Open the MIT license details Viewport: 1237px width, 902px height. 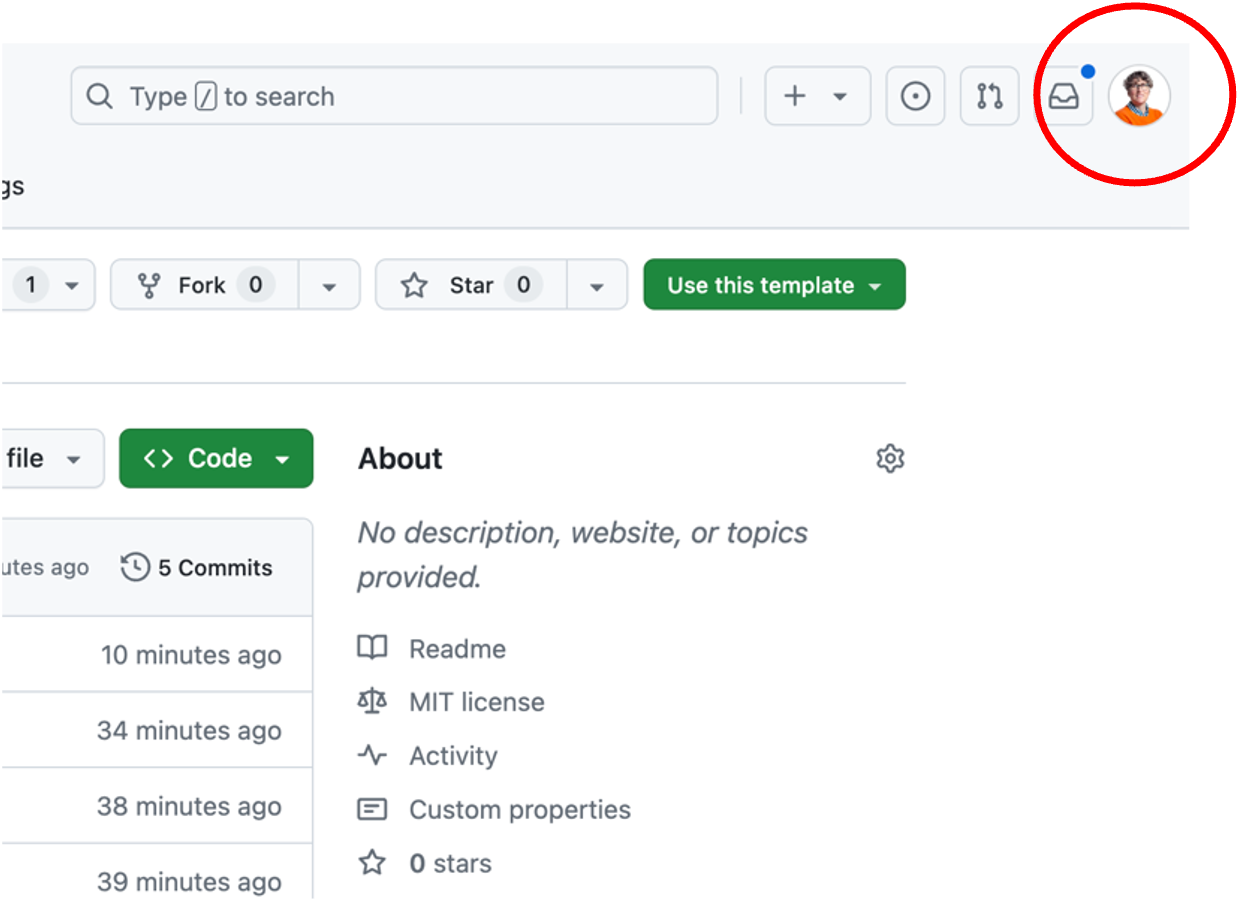point(476,702)
